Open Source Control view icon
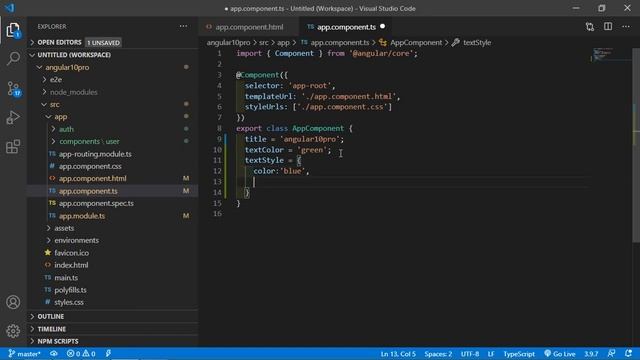 (x=13, y=89)
